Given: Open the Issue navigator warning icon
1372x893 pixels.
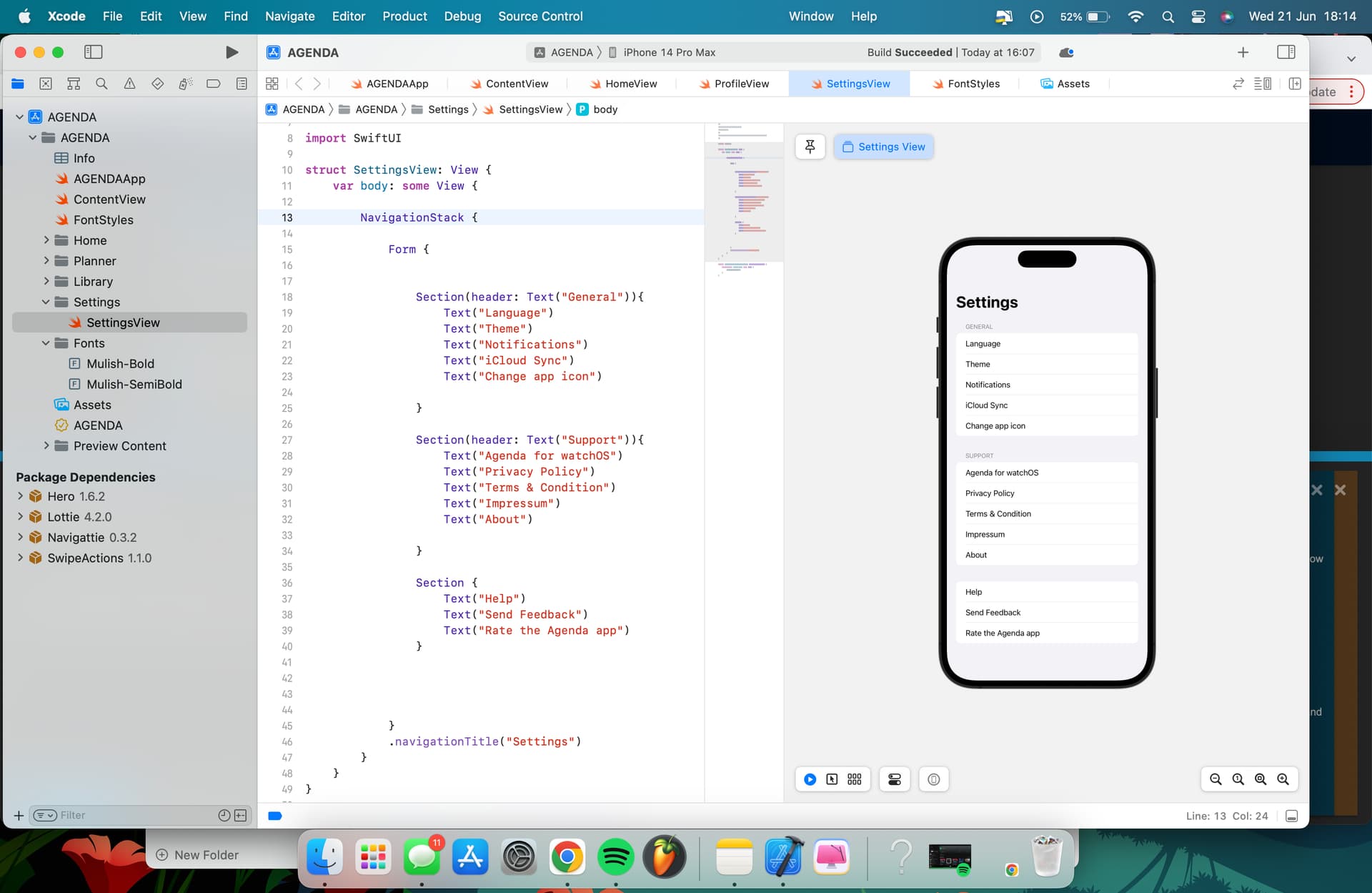Looking at the screenshot, I should pyautogui.click(x=129, y=84).
